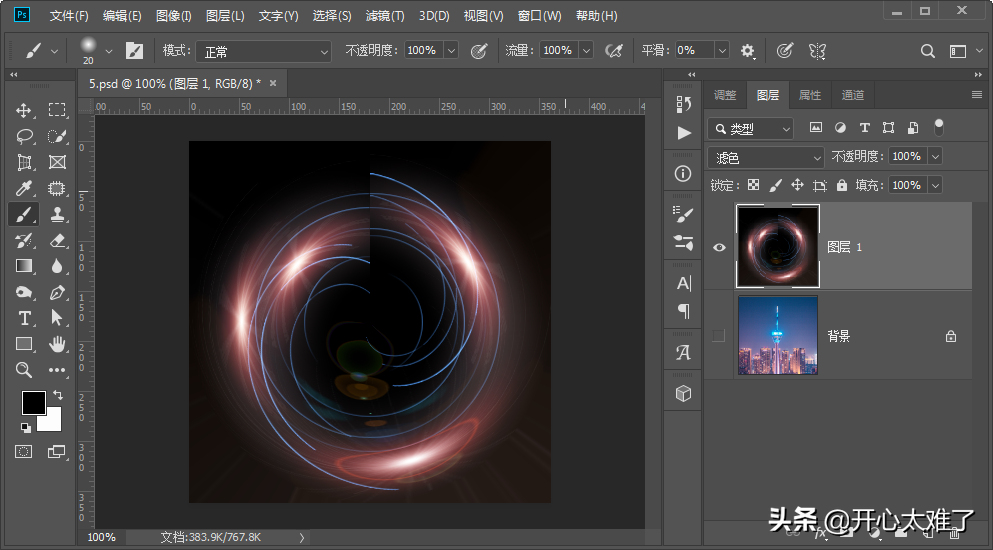Viewport: 993px width, 550px height.
Task: Select the Rectangle shape tool
Action: [24, 344]
